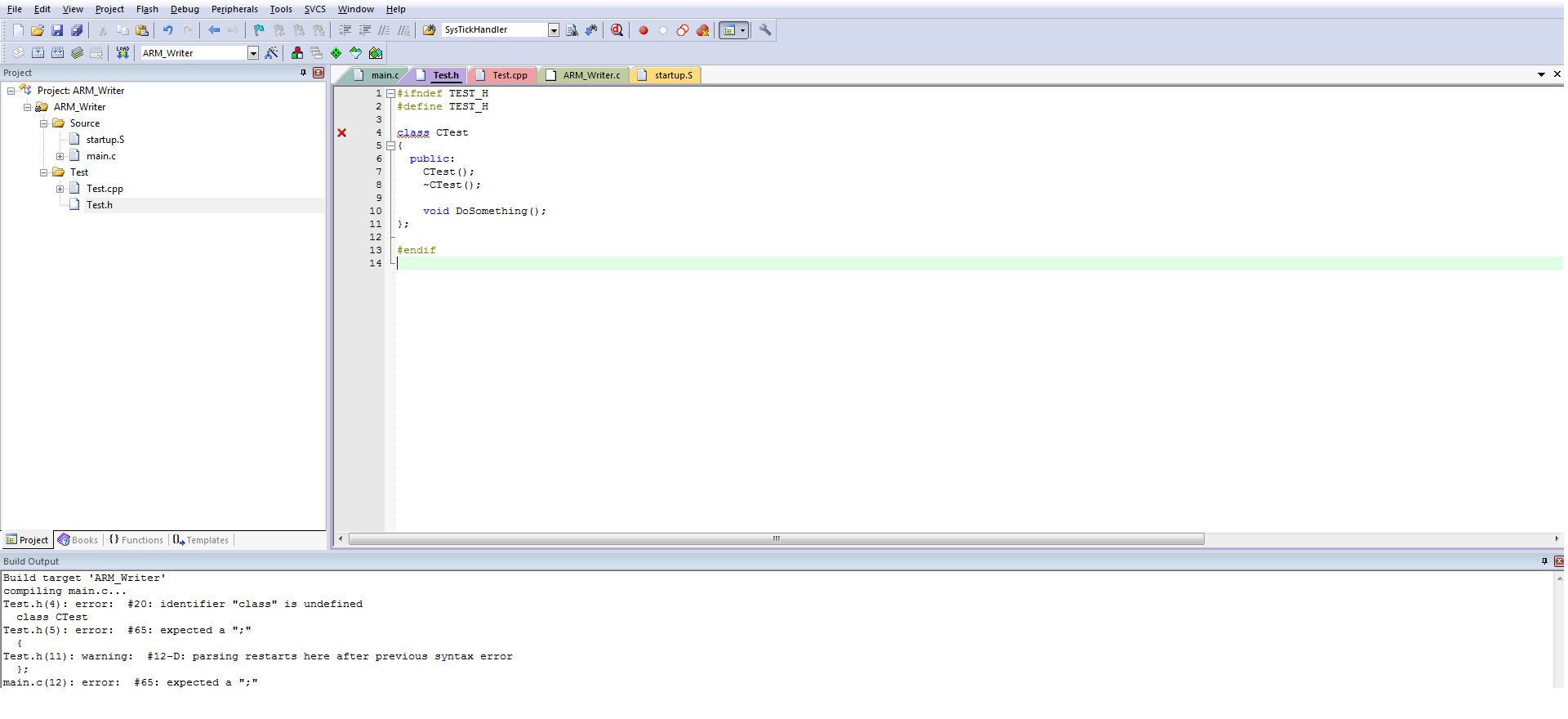The image size is (1568, 719).
Task: Click the Save All icon
Action: coord(77,30)
